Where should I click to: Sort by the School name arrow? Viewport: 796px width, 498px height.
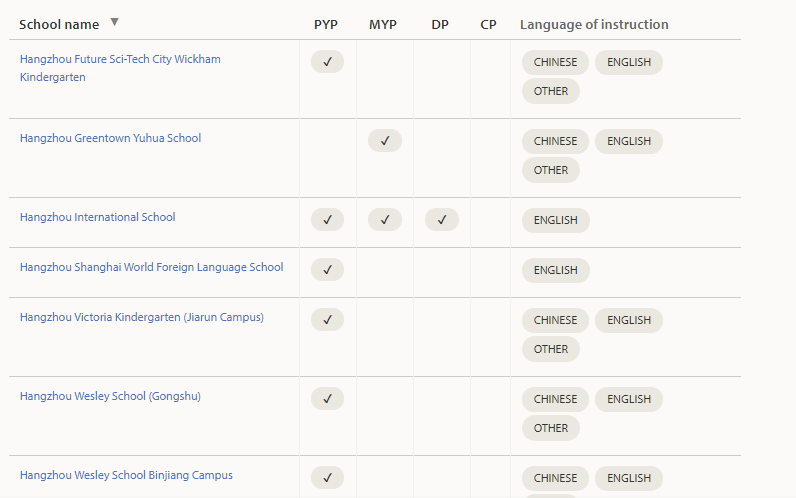click(x=115, y=22)
